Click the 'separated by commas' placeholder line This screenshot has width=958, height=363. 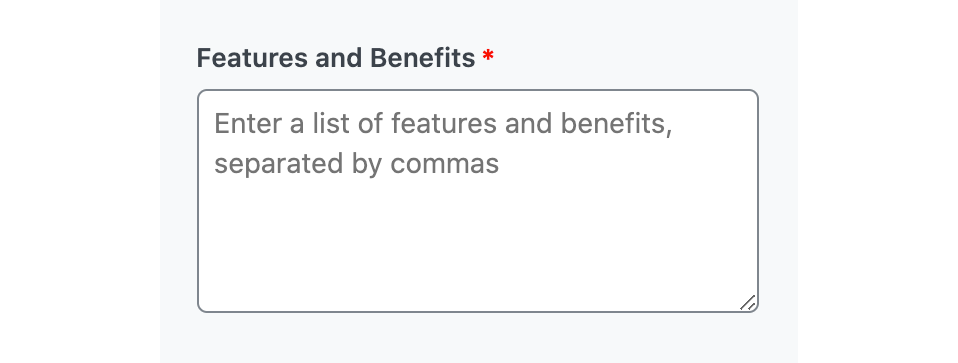[x=357, y=164]
